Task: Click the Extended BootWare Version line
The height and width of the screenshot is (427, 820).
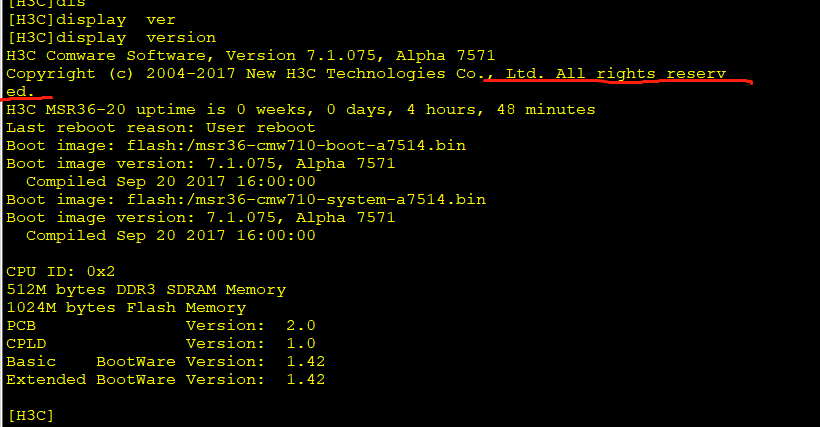Action: pos(165,379)
